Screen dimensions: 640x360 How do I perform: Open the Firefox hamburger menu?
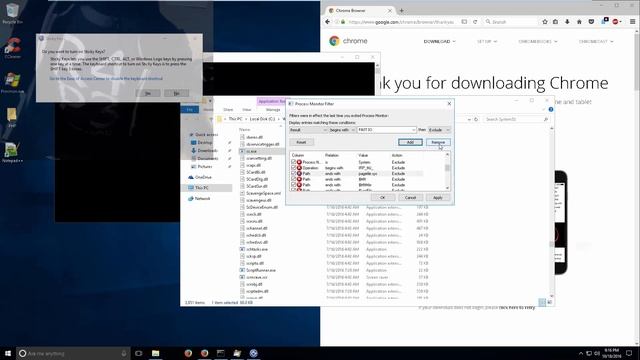point(632,22)
